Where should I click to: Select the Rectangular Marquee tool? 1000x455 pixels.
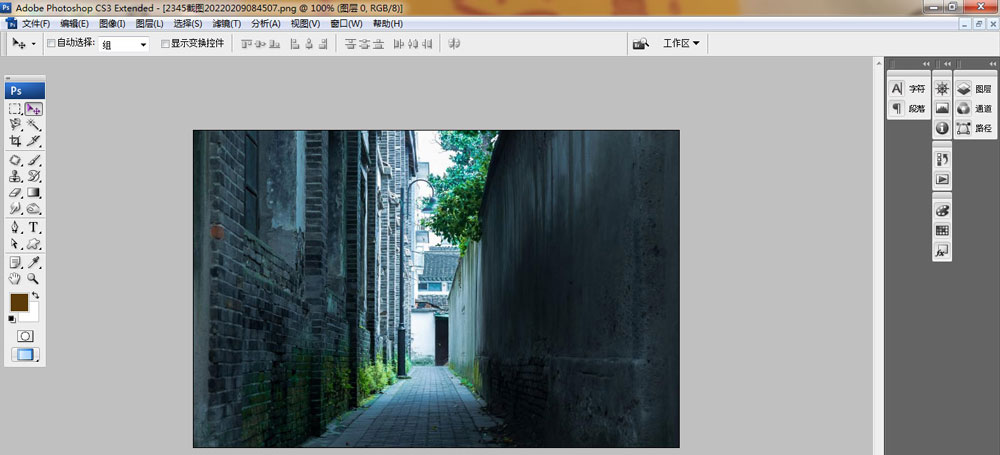pos(16,109)
